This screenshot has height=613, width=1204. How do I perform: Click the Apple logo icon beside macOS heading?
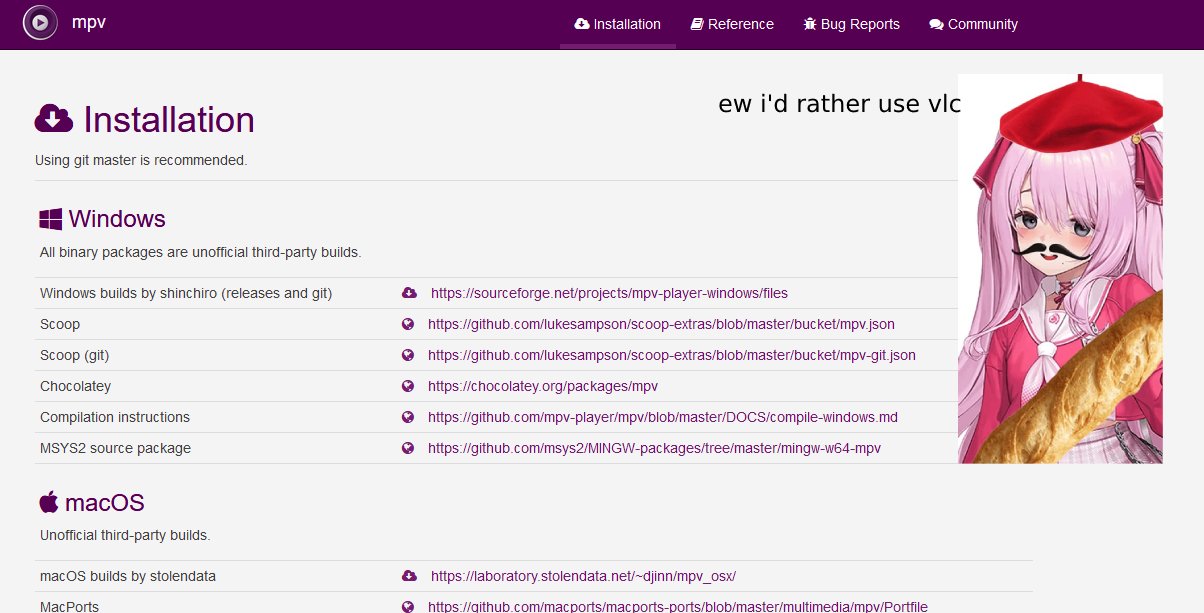click(x=49, y=502)
